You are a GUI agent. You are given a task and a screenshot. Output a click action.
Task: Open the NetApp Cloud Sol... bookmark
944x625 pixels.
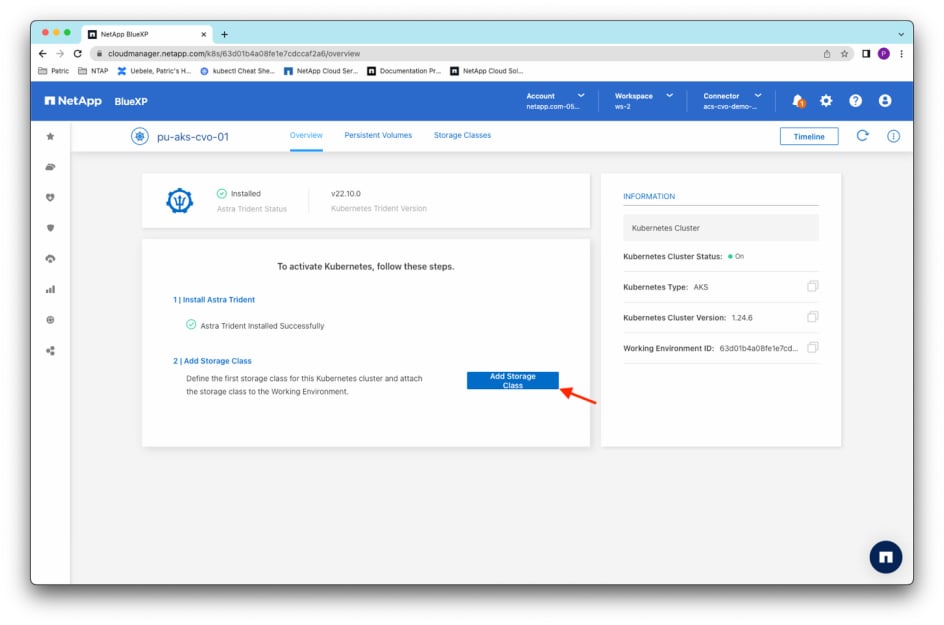[487, 71]
